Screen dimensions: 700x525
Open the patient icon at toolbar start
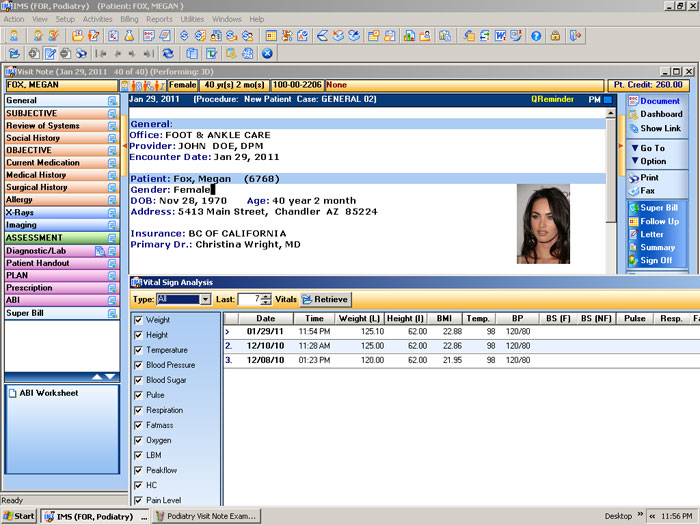14,36
